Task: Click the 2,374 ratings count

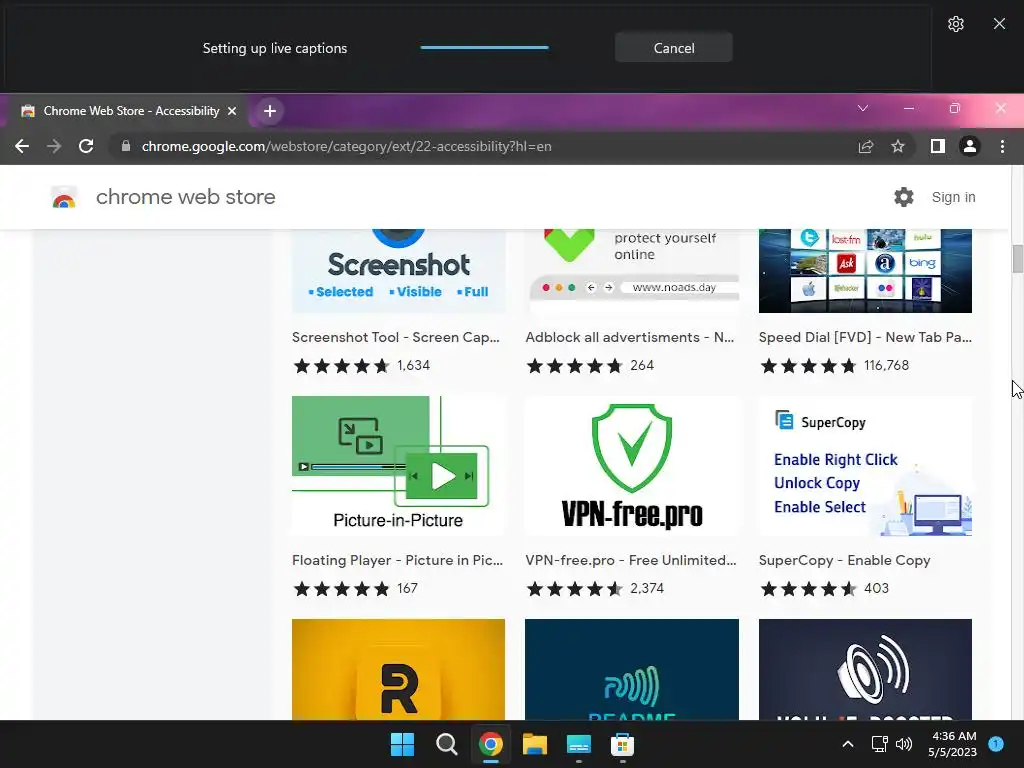Action: click(647, 588)
